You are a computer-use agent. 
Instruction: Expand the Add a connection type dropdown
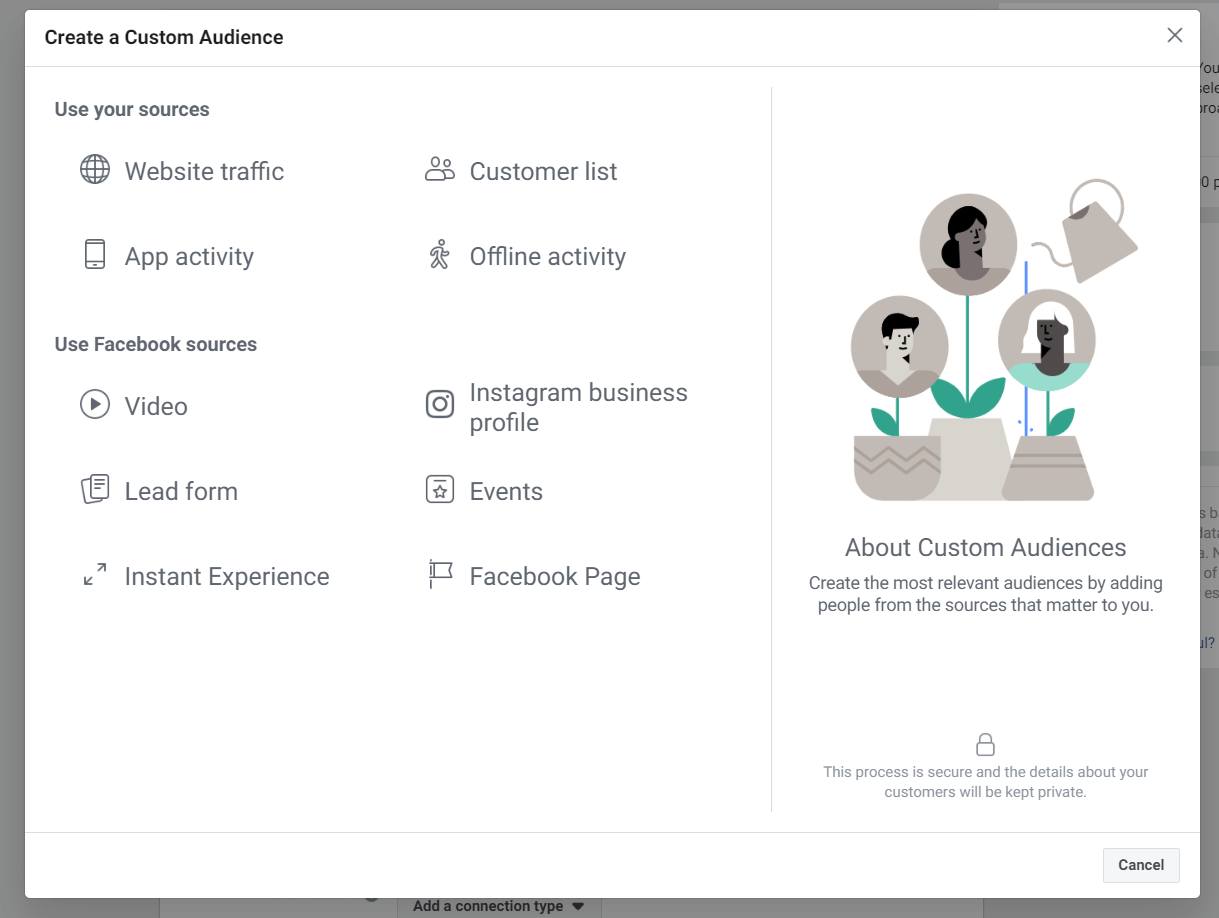(499, 906)
